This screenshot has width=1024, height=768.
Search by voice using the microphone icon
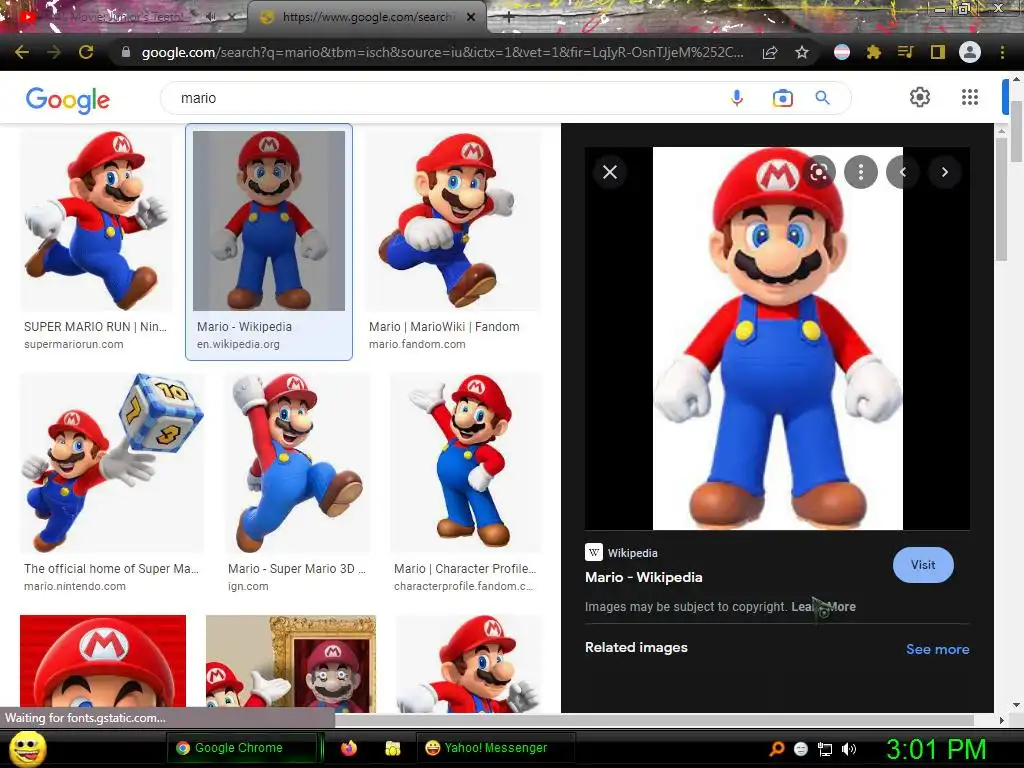click(x=737, y=98)
